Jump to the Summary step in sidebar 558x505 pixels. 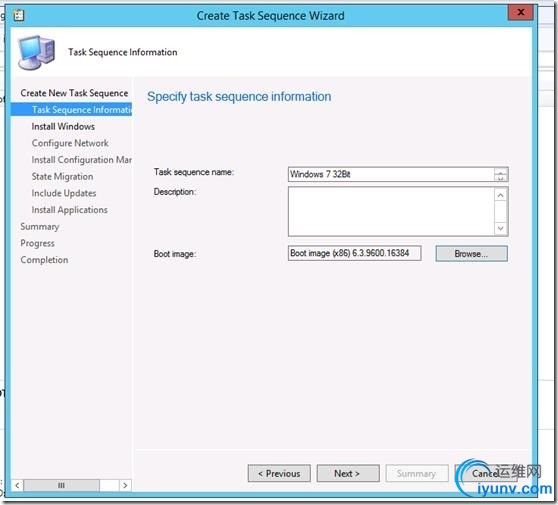pos(40,227)
